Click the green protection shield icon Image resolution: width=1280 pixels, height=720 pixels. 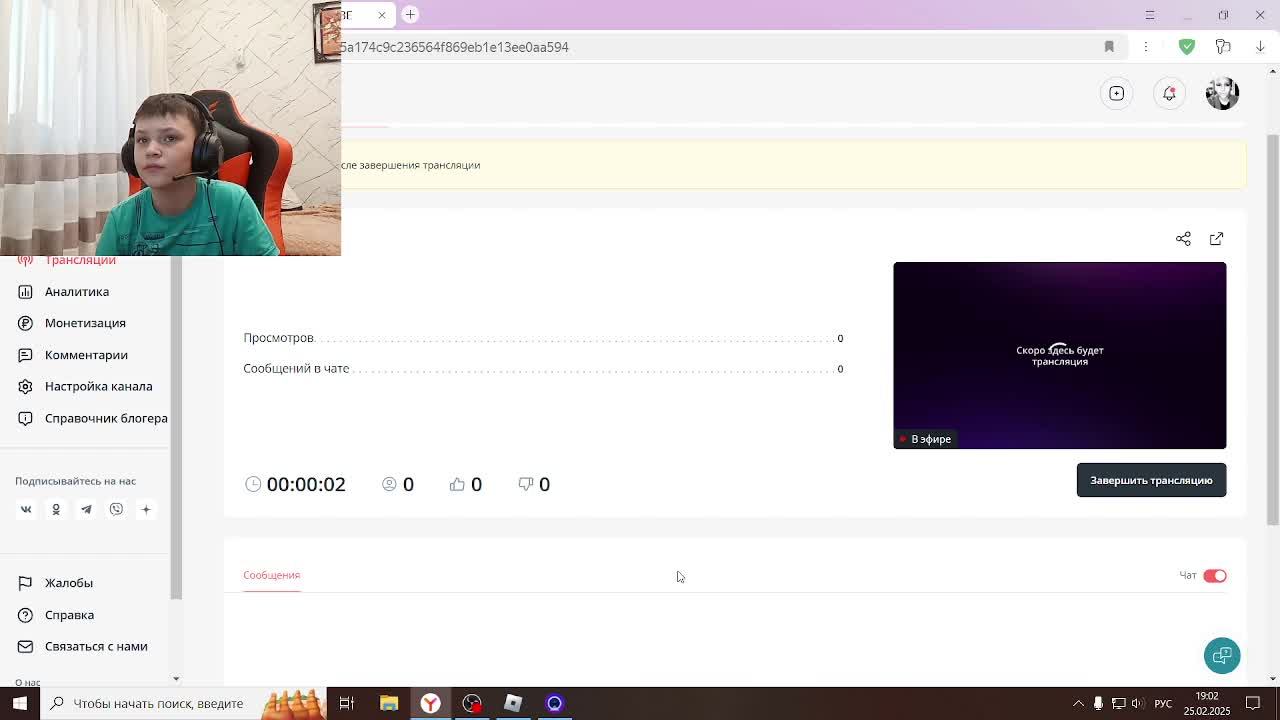(x=1187, y=47)
